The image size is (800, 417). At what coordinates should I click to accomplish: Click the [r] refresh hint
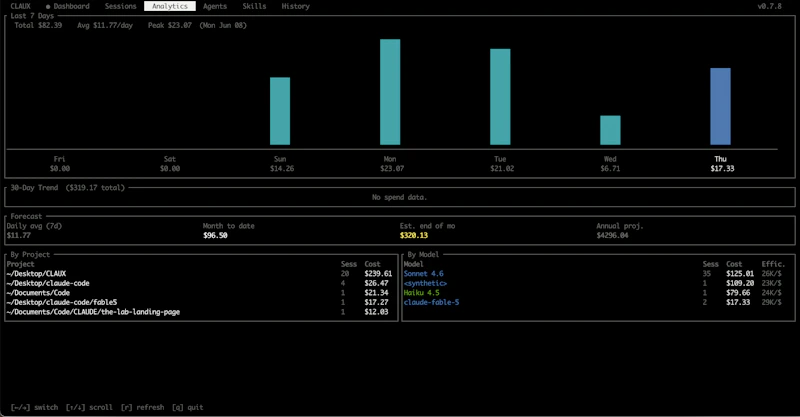[142, 407]
